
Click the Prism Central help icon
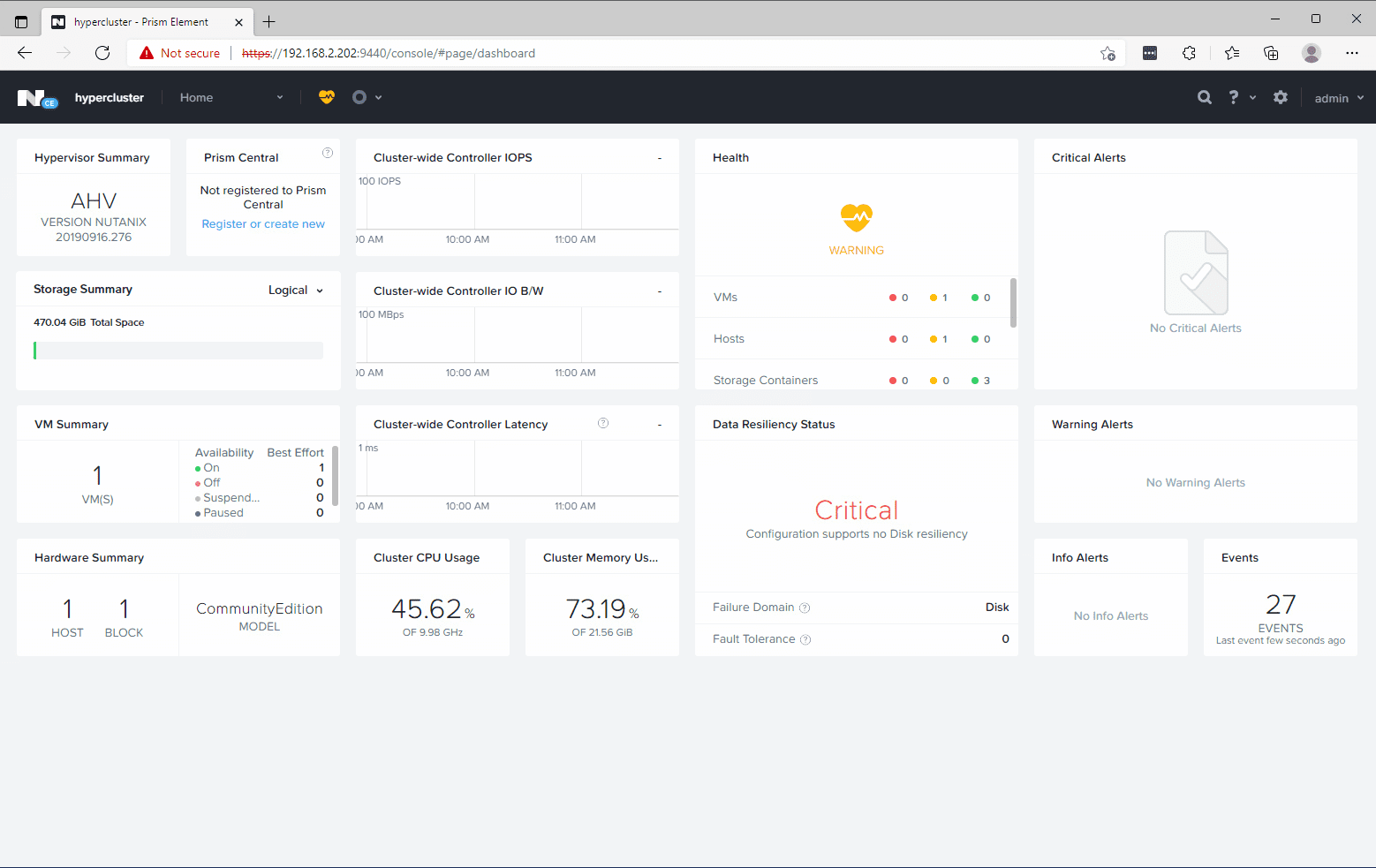click(328, 153)
